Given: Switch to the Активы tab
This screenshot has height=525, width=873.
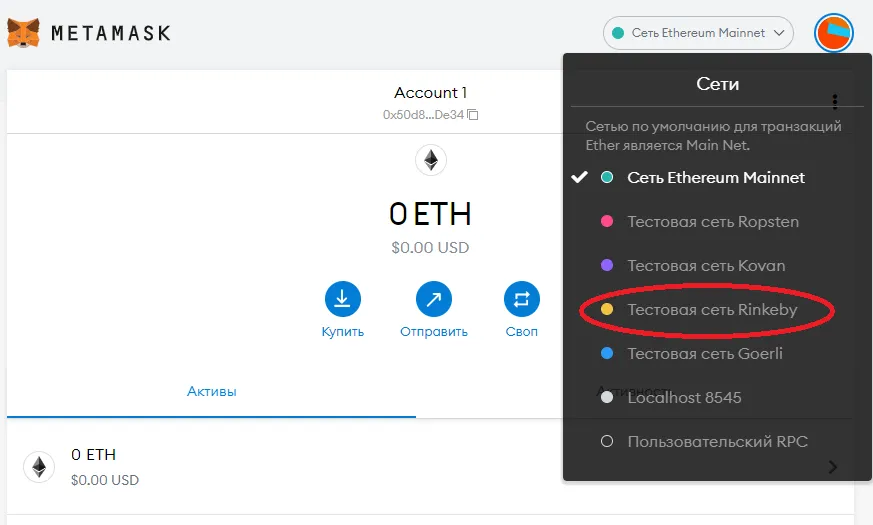Looking at the screenshot, I should [x=212, y=391].
